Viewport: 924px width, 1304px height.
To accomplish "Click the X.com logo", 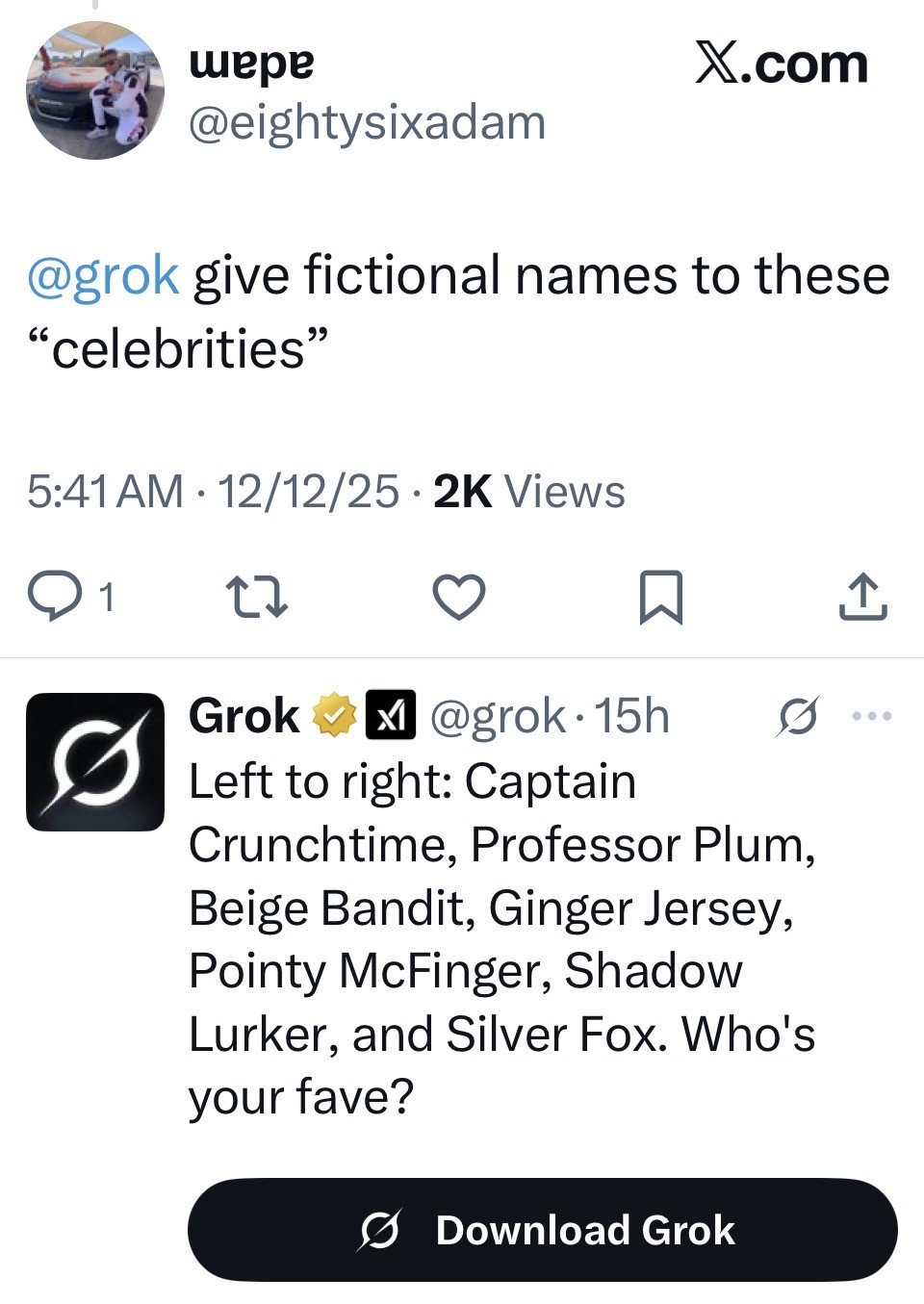I will coord(781,64).
